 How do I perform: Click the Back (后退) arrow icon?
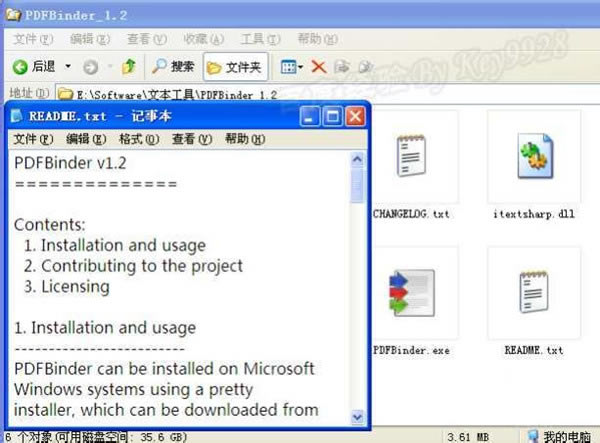(x=19, y=67)
